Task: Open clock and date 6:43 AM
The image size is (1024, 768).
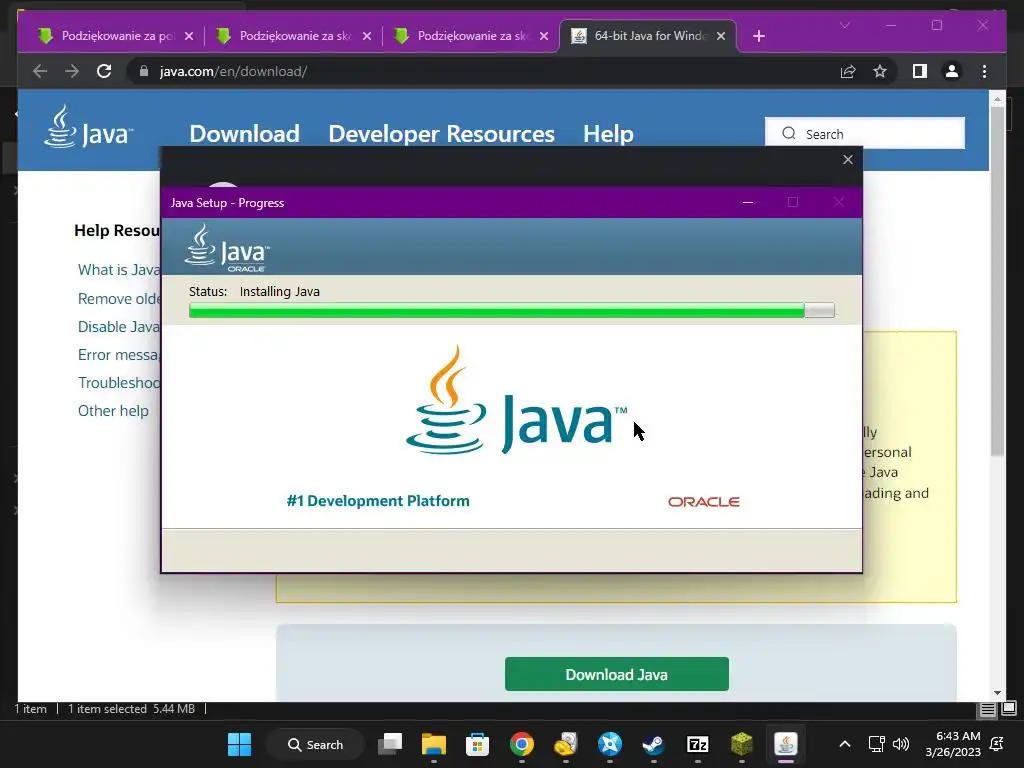Action: pos(953,744)
